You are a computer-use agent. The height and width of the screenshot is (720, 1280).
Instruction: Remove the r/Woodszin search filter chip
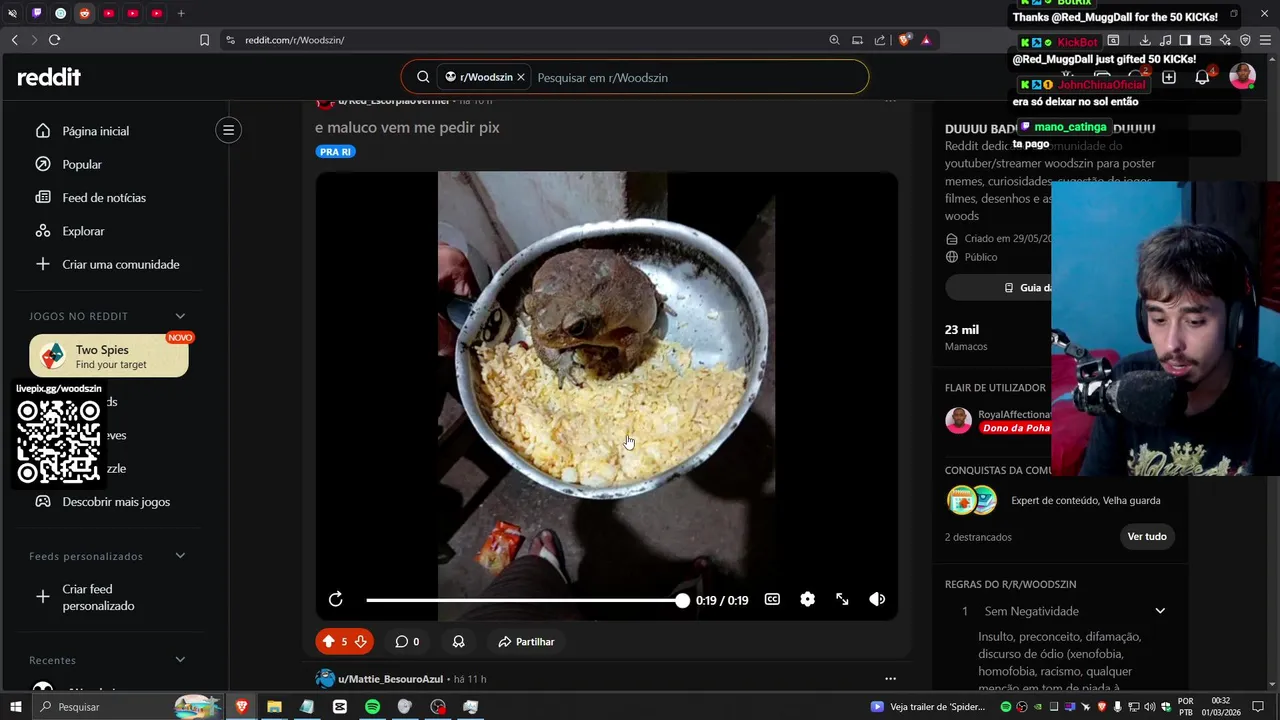[x=521, y=77]
